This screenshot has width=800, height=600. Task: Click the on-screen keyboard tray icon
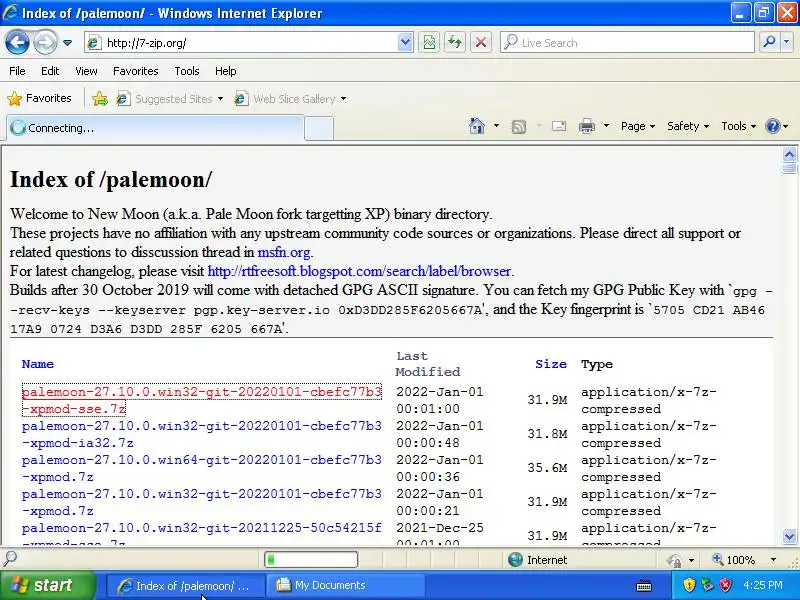coord(644,585)
